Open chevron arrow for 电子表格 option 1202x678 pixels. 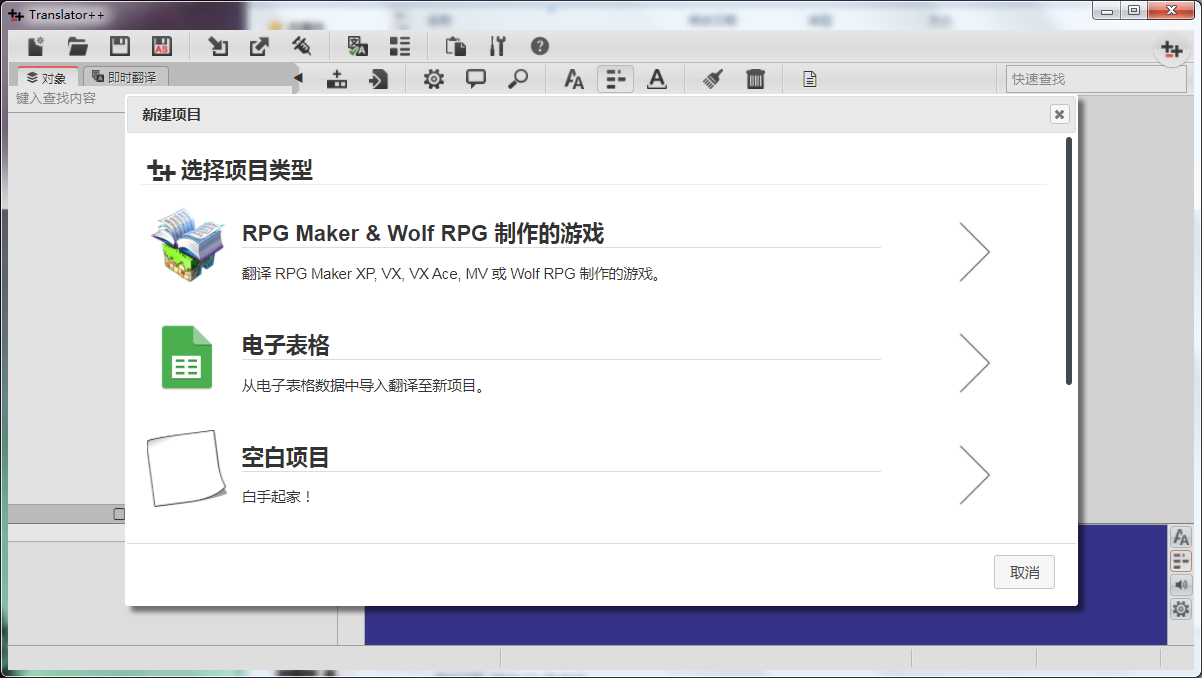coord(974,363)
